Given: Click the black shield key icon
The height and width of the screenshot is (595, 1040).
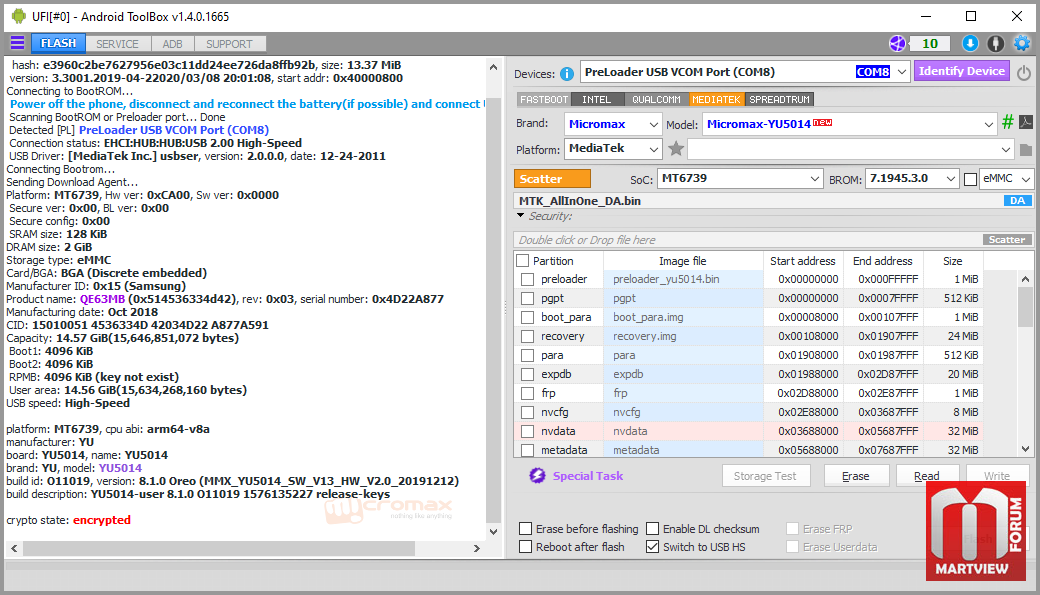Looking at the screenshot, I should pos(996,44).
